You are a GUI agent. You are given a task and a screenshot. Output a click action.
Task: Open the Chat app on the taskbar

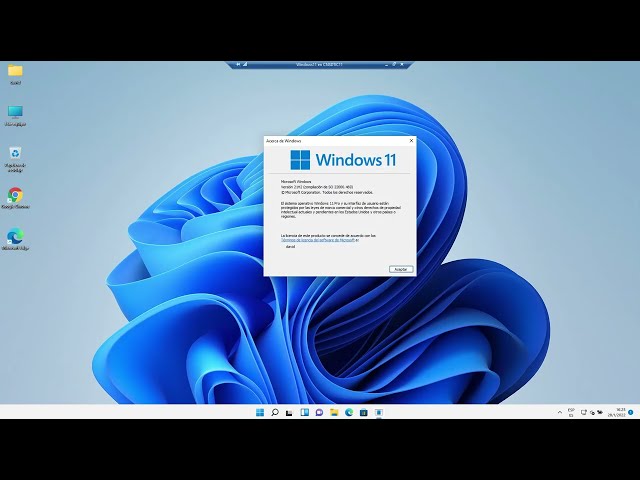tap(319, 412)
